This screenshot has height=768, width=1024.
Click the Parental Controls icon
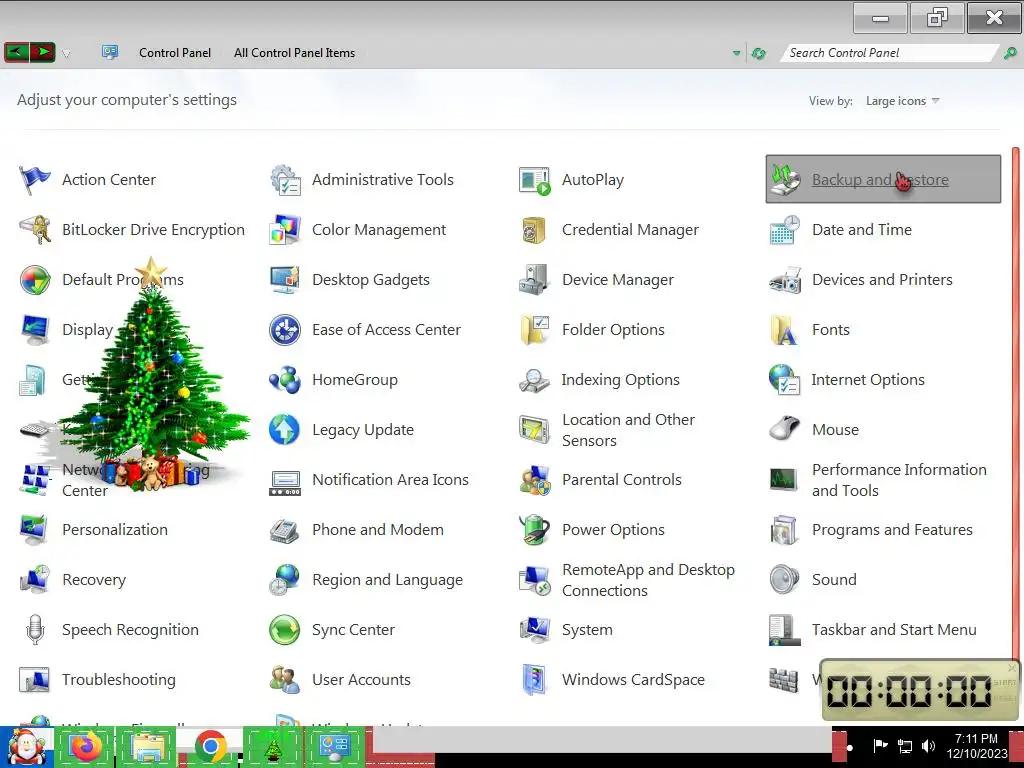tap(535, 480)
